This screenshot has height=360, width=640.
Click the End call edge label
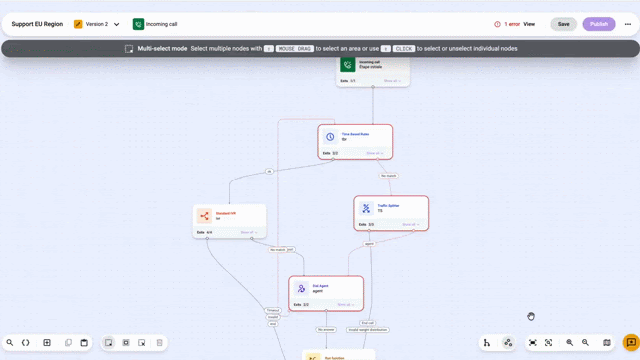coord(367,323)
